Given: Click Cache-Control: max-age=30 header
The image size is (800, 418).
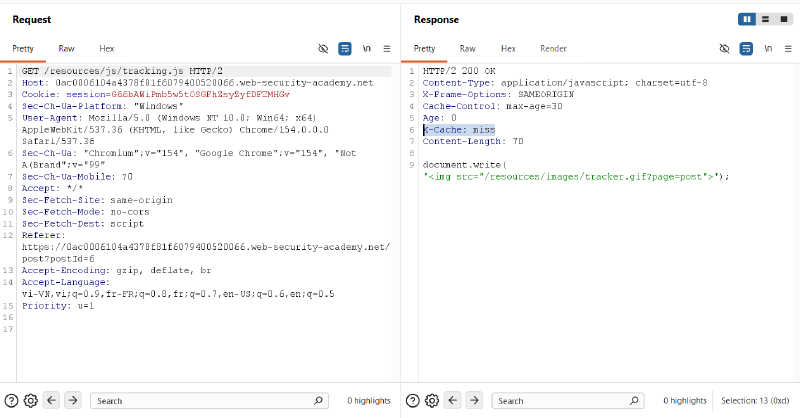Looking at the screenshot, I should (x=492, y=106).
